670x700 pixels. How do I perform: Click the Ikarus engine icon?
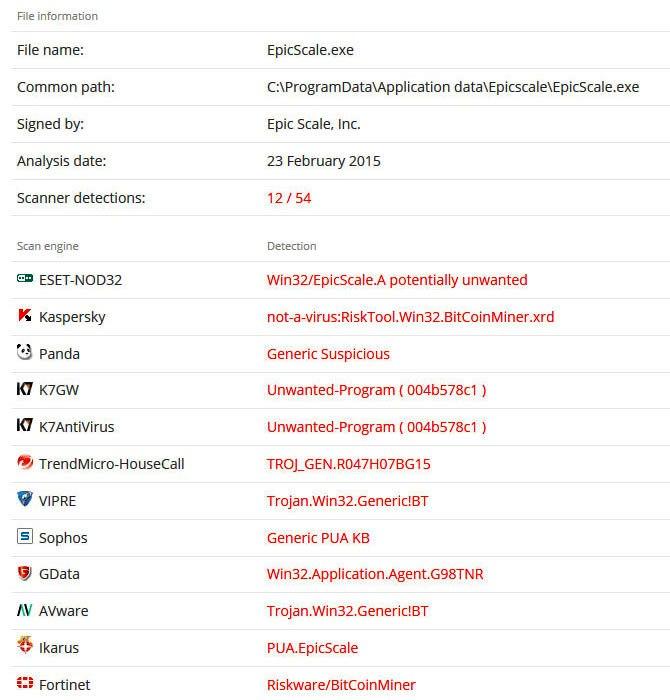(25, 645)
